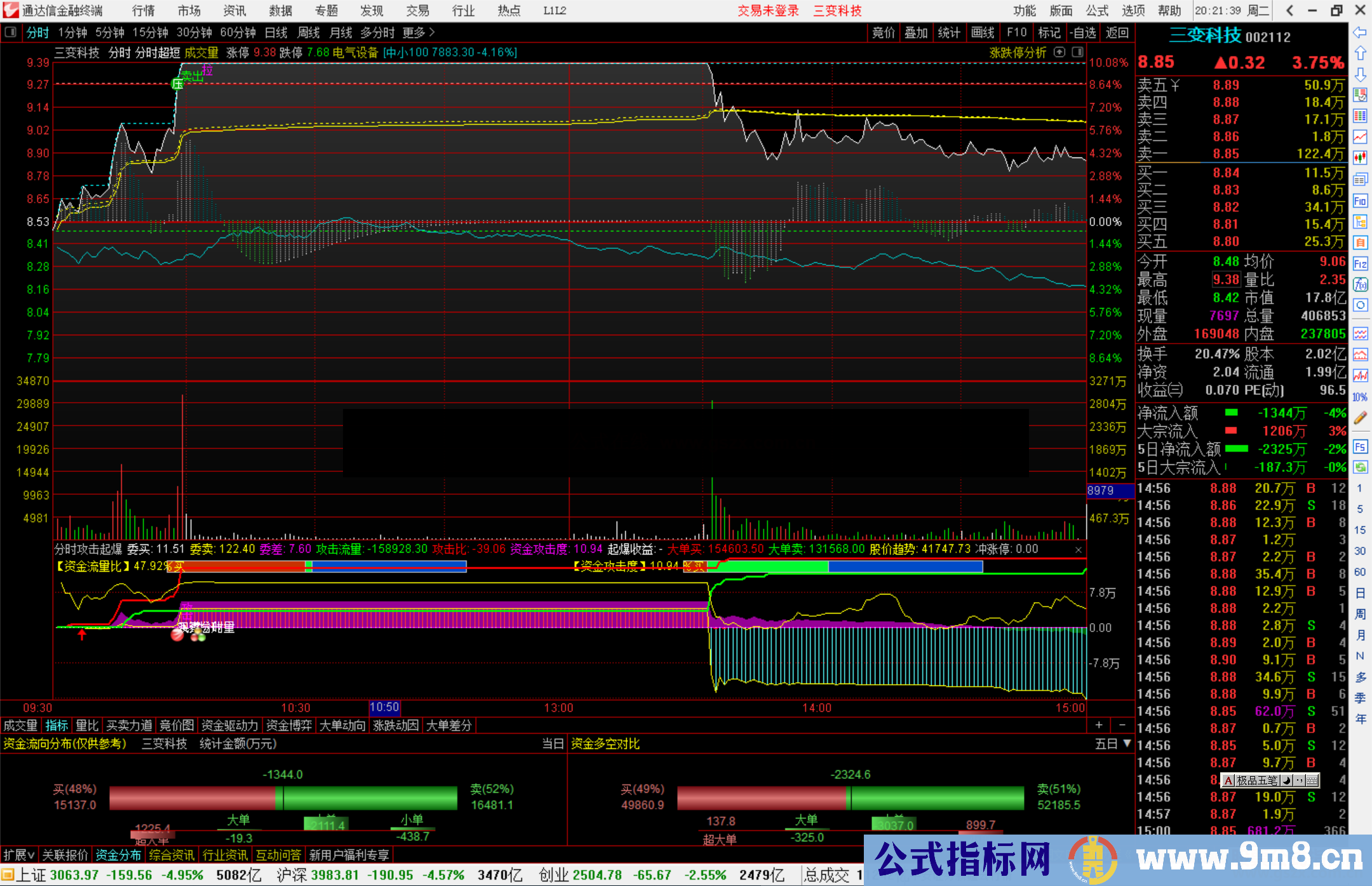Click the left arrow back icon in right sidebar

click(1360, 32)
